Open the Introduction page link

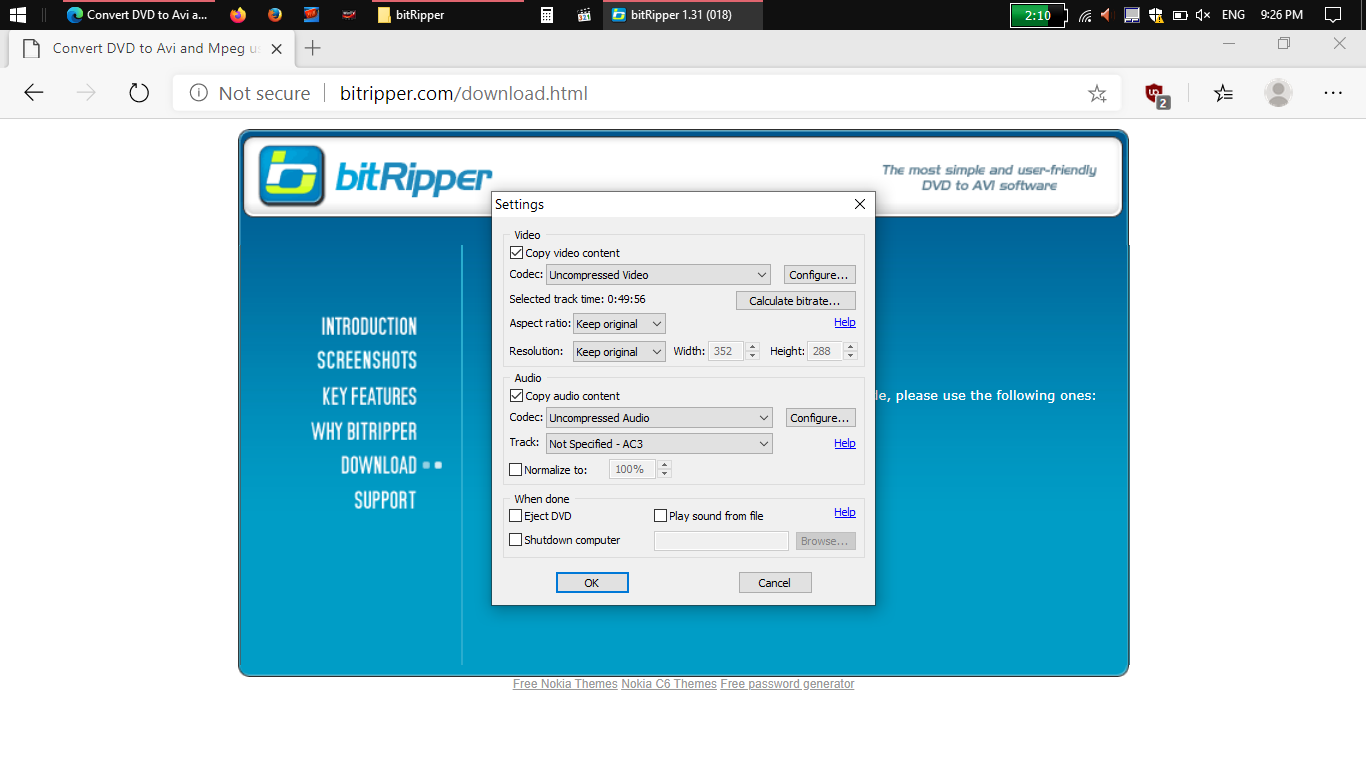click(369, 326)
